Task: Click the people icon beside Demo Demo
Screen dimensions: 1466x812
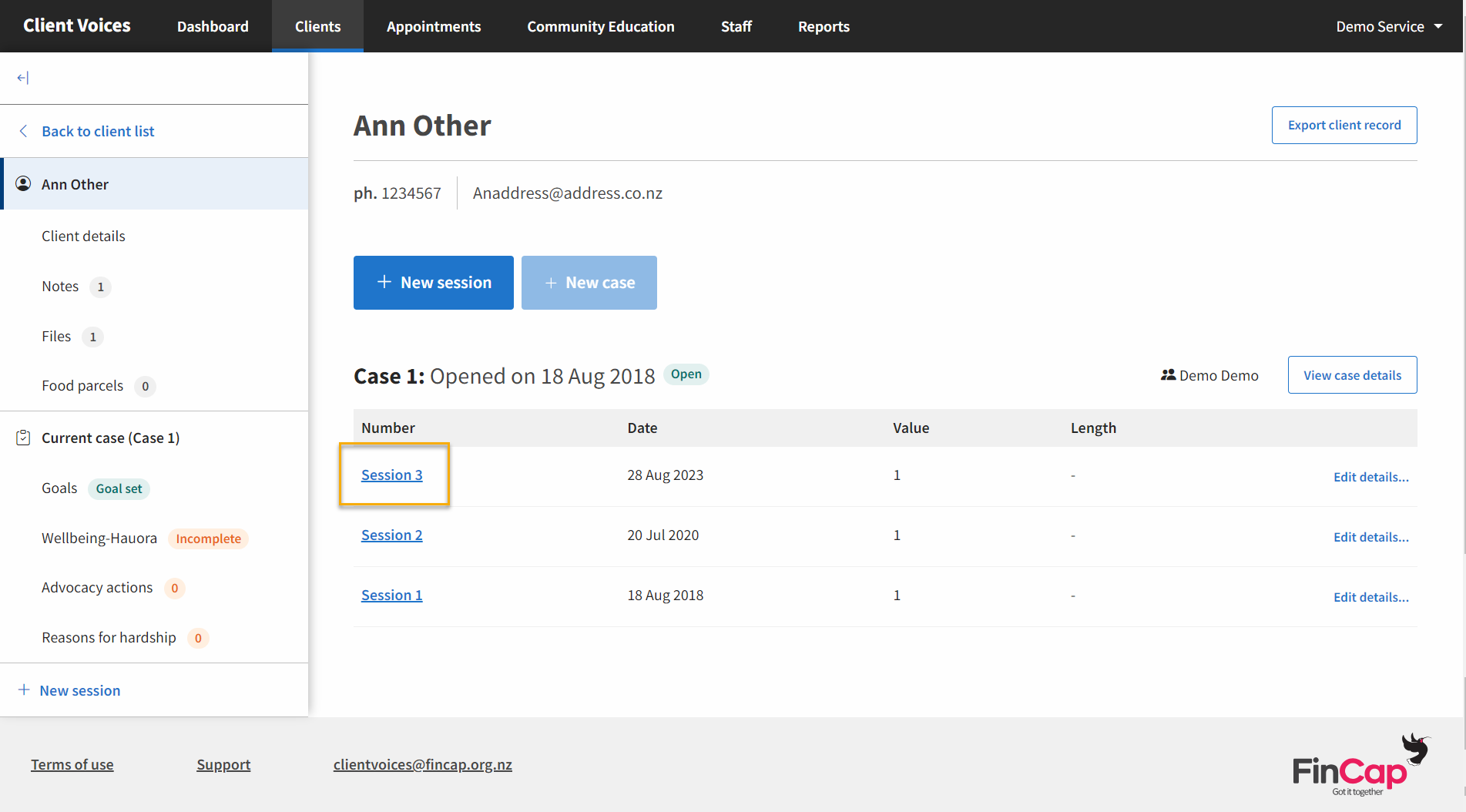Action: [x=1168, y=375]
